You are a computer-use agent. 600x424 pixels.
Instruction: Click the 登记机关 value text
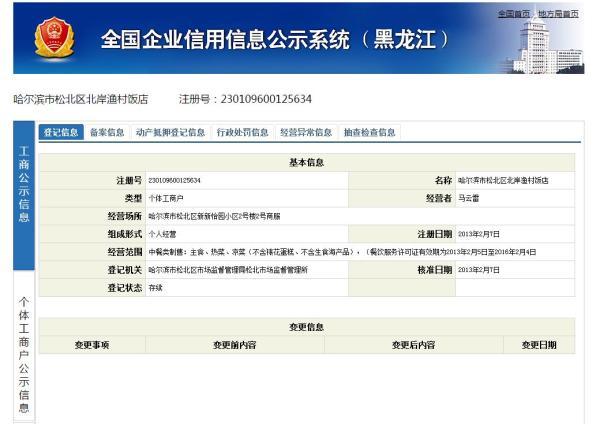[228, 270]
